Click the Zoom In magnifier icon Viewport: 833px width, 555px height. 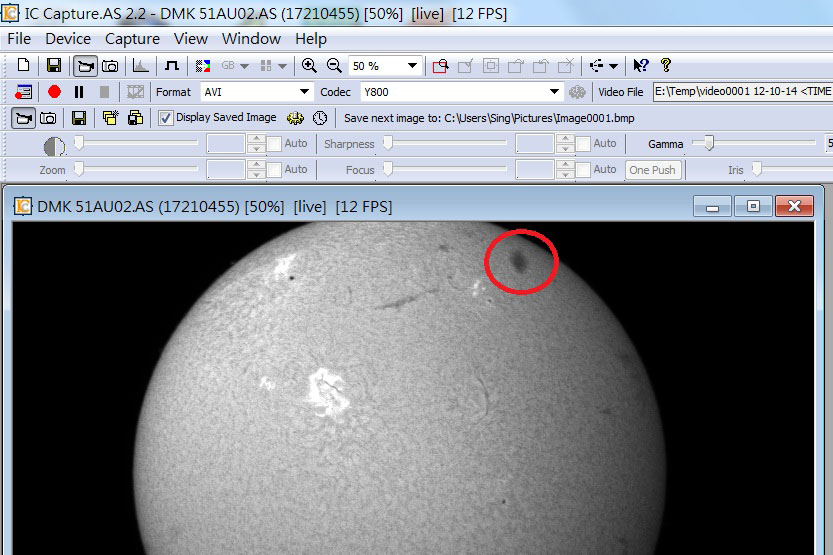[309, 66]
